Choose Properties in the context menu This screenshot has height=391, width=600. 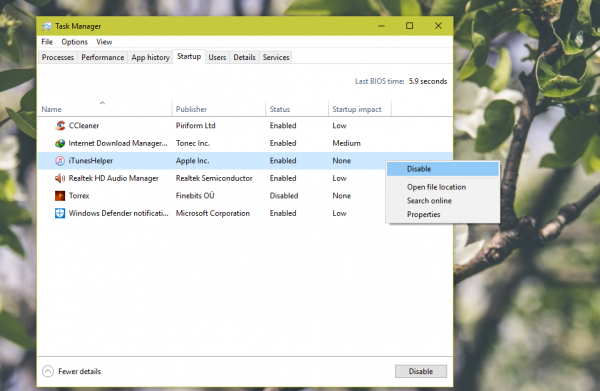click(443, 214)
